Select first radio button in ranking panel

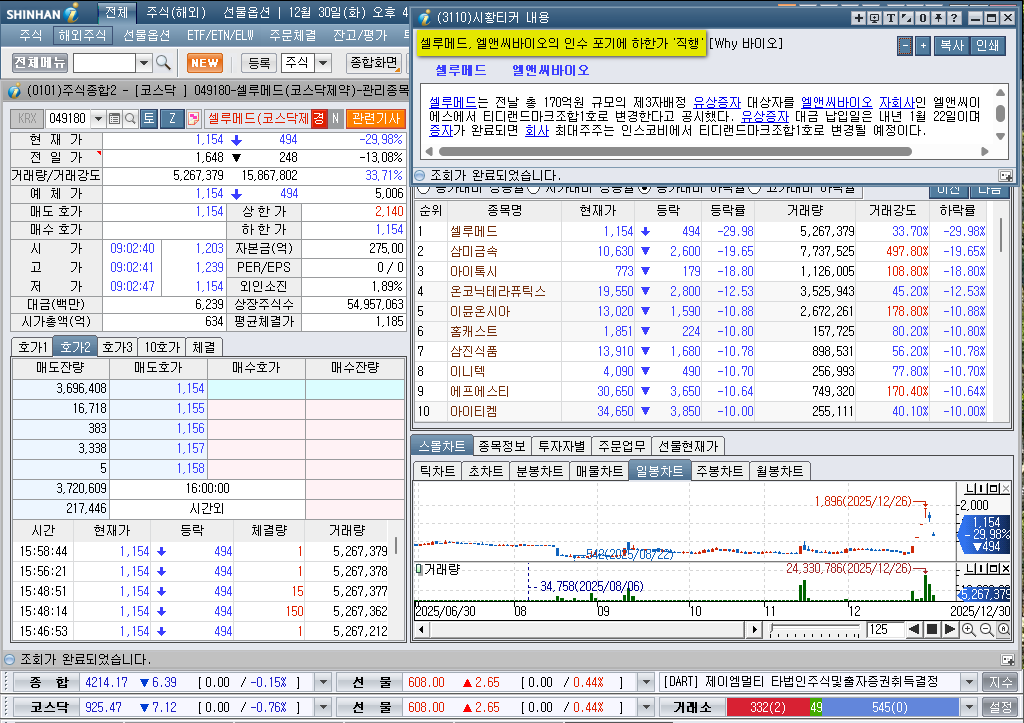point(424,189)
